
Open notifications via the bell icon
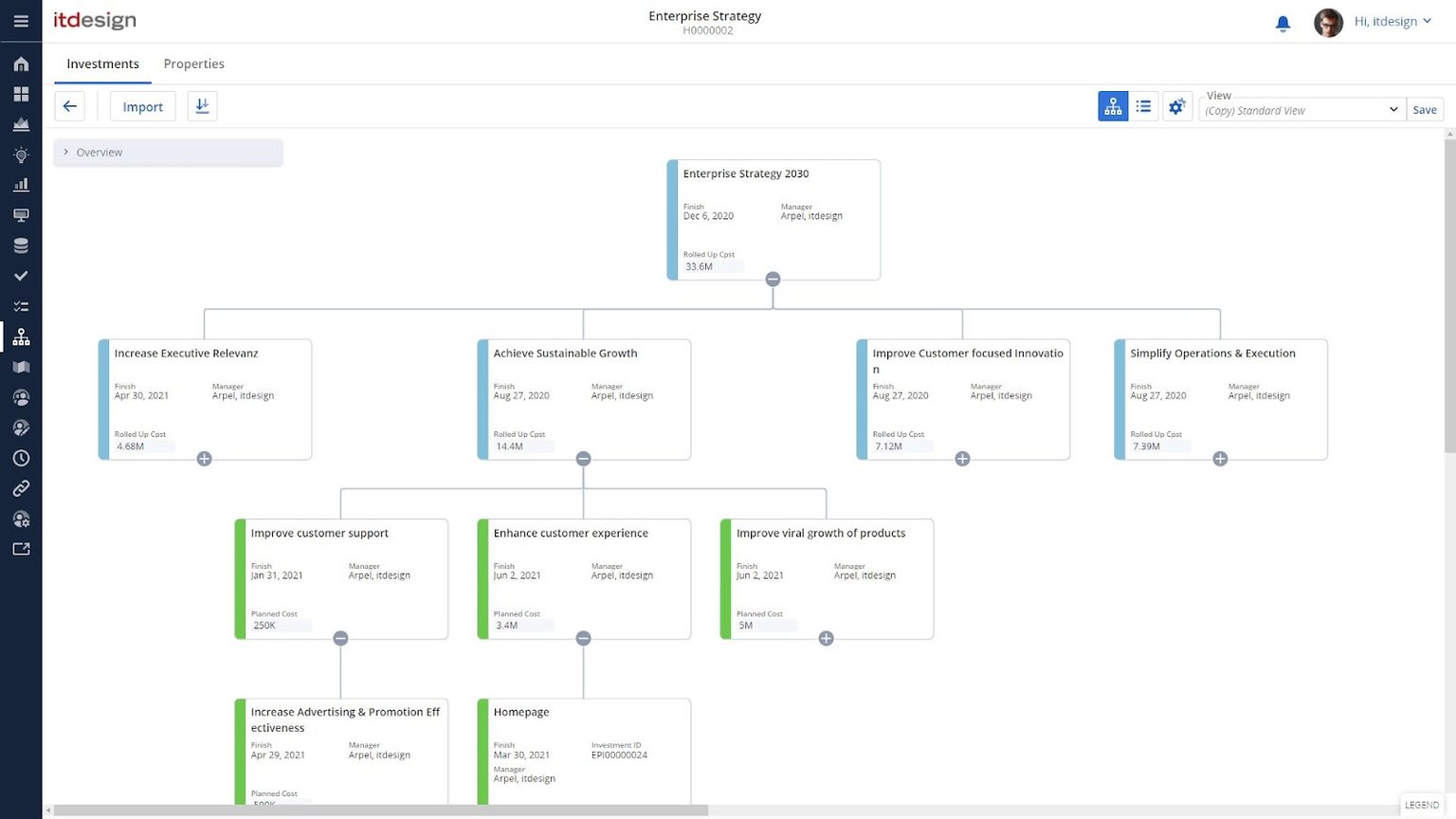1283,23
